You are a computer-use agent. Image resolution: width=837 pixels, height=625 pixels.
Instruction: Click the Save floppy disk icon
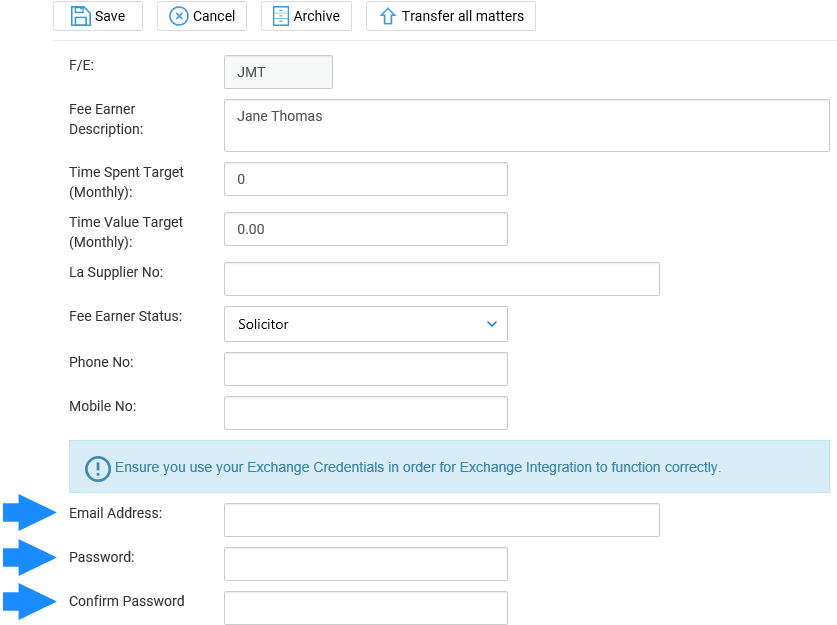81,16
